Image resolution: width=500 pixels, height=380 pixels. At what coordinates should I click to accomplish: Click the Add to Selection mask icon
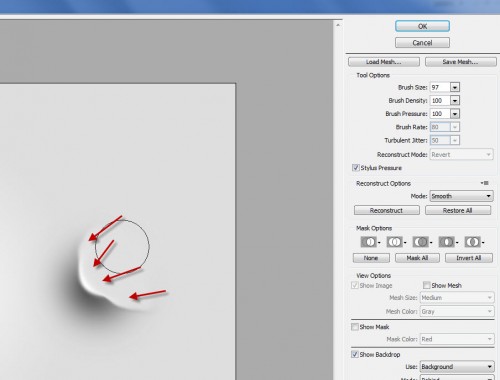click(394, 242)
